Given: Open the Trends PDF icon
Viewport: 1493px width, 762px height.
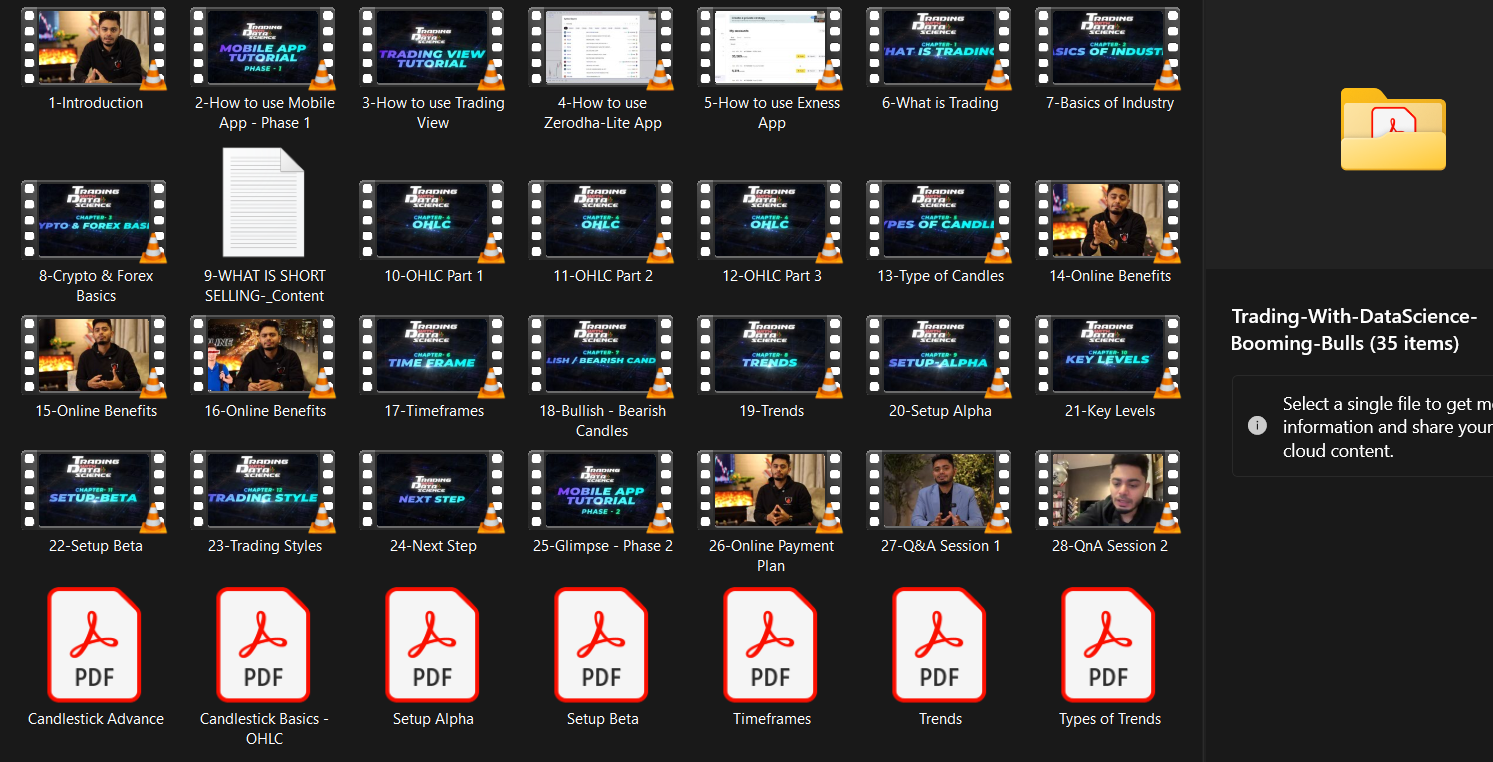Looking at the screenshot, I should coord(940,645).
